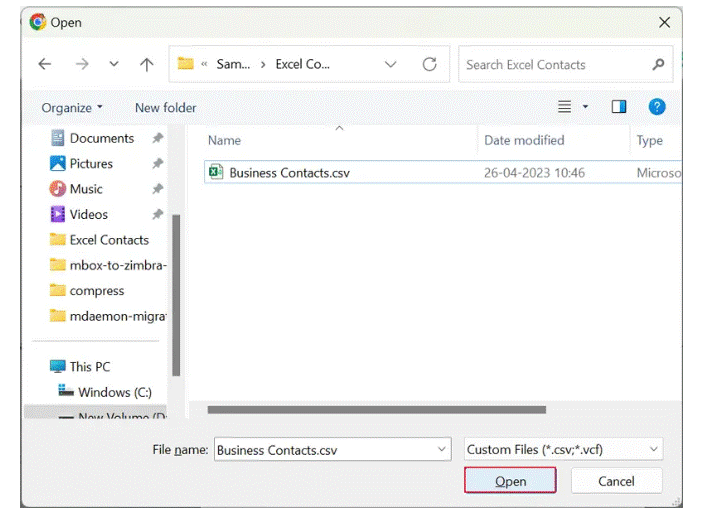
Task: Sort by Name column header
Action: click(224, 141)
